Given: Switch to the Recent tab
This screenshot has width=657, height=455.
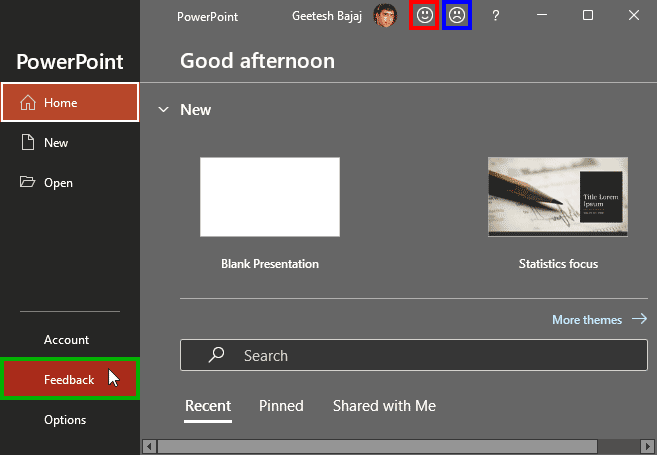Looking at the screenshot, I should coord(208,406).
